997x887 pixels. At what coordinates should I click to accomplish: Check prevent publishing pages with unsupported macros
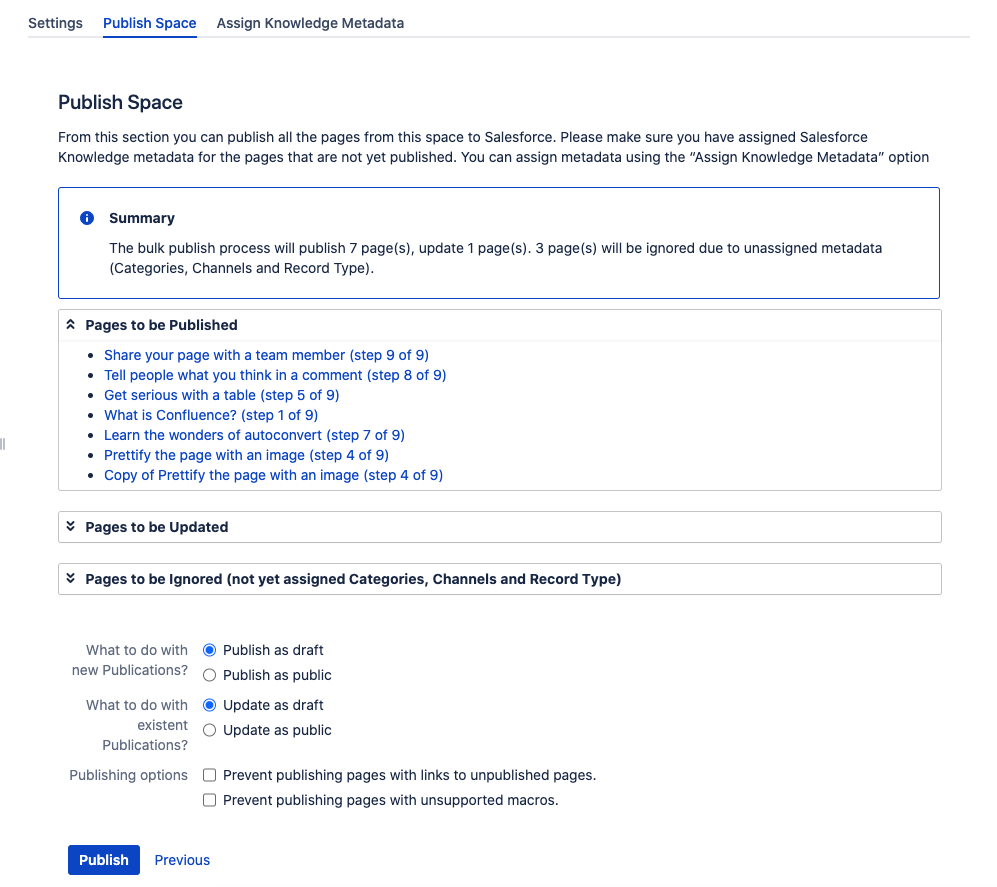(x=210, y=800)
